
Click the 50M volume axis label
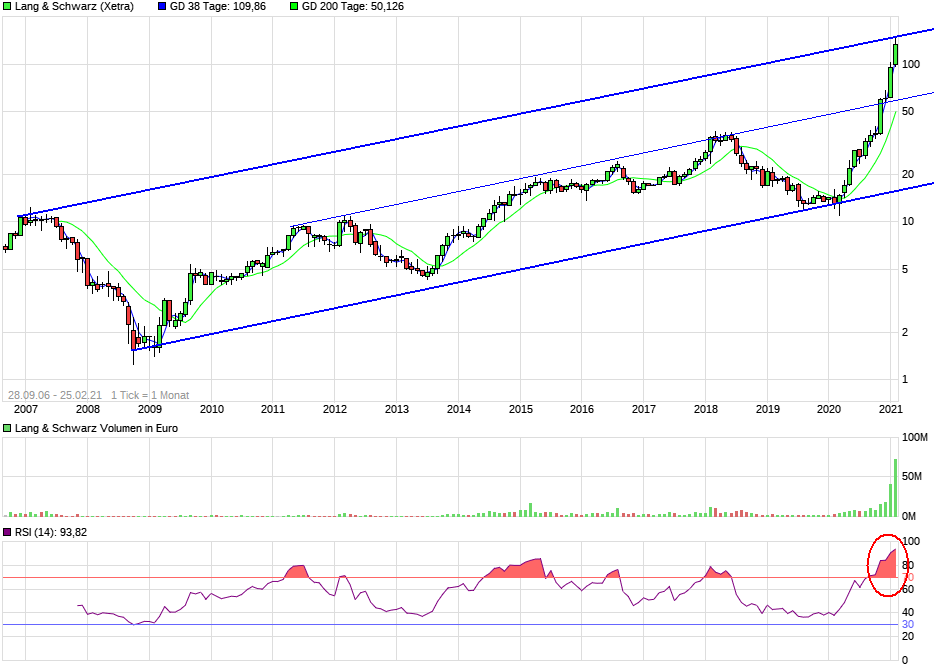pyautogui.click(x=911, y=477)
